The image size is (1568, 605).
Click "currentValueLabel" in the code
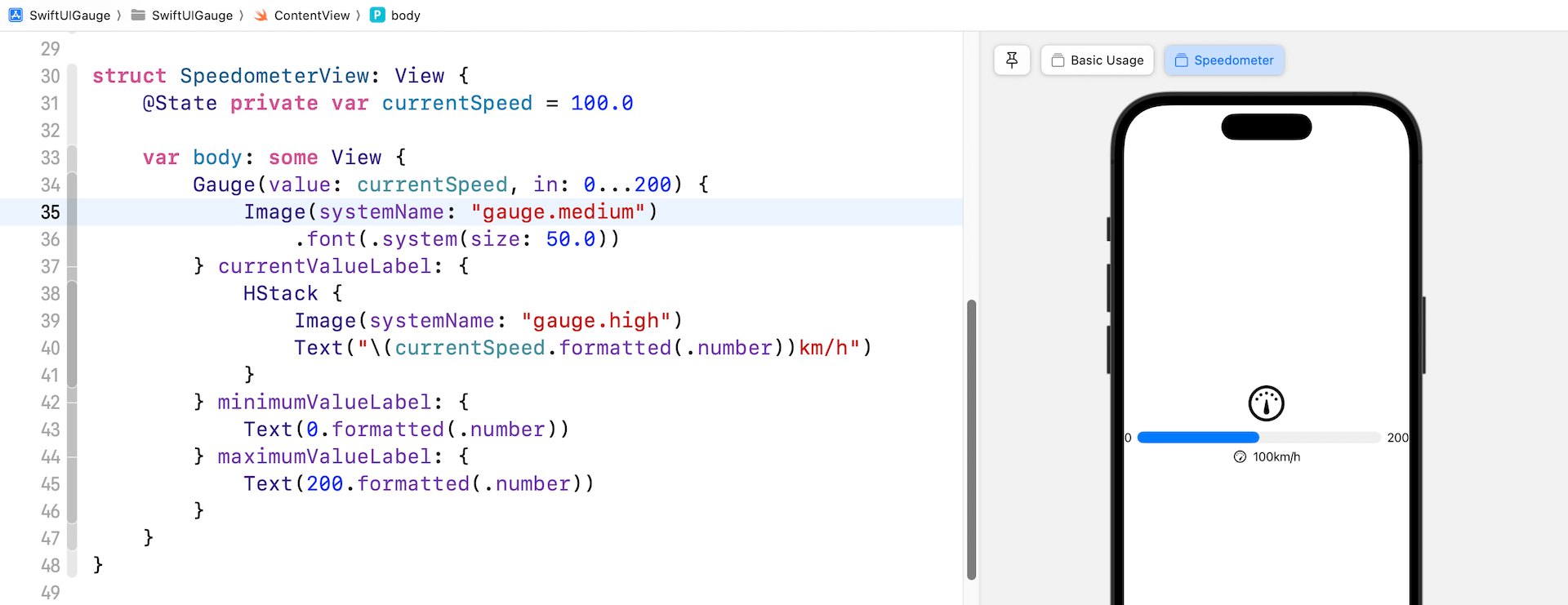point(324,267)
